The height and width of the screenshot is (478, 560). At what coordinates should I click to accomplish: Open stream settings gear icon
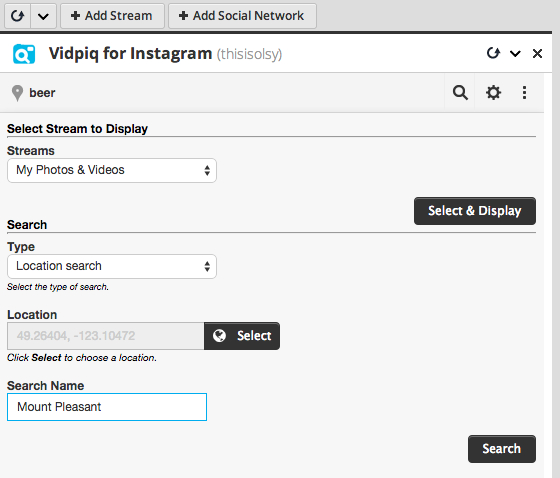pos(493,93)
